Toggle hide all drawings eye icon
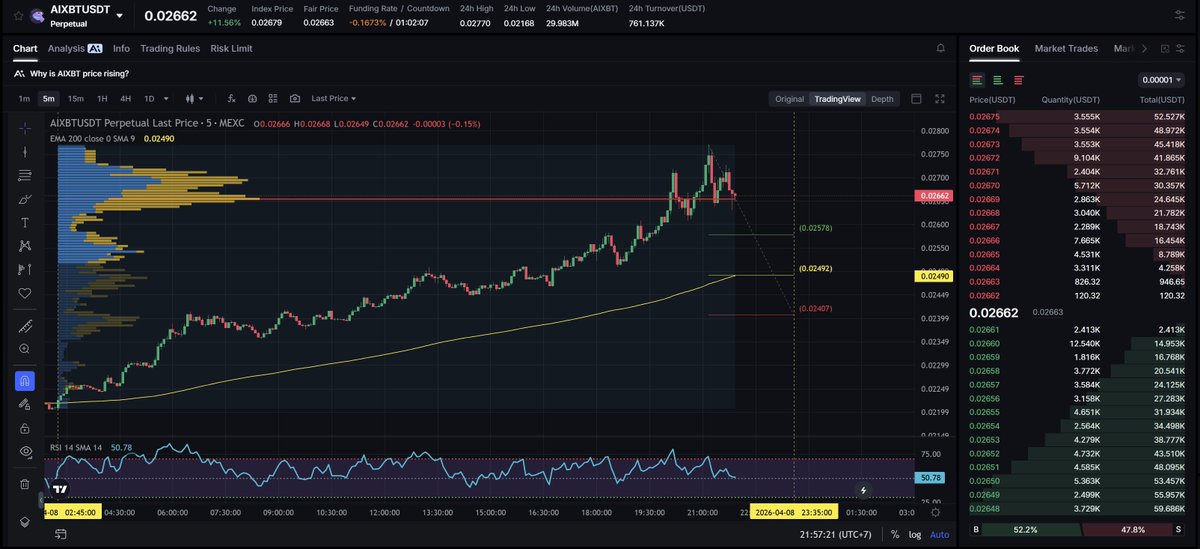This screenshot has width=1200, height=549. (x=25, y=452)
